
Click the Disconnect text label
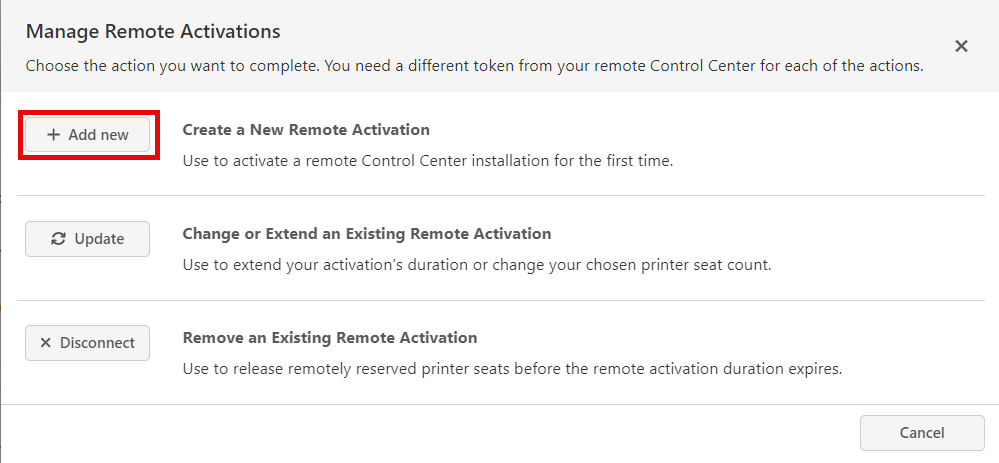click(97, 343)
